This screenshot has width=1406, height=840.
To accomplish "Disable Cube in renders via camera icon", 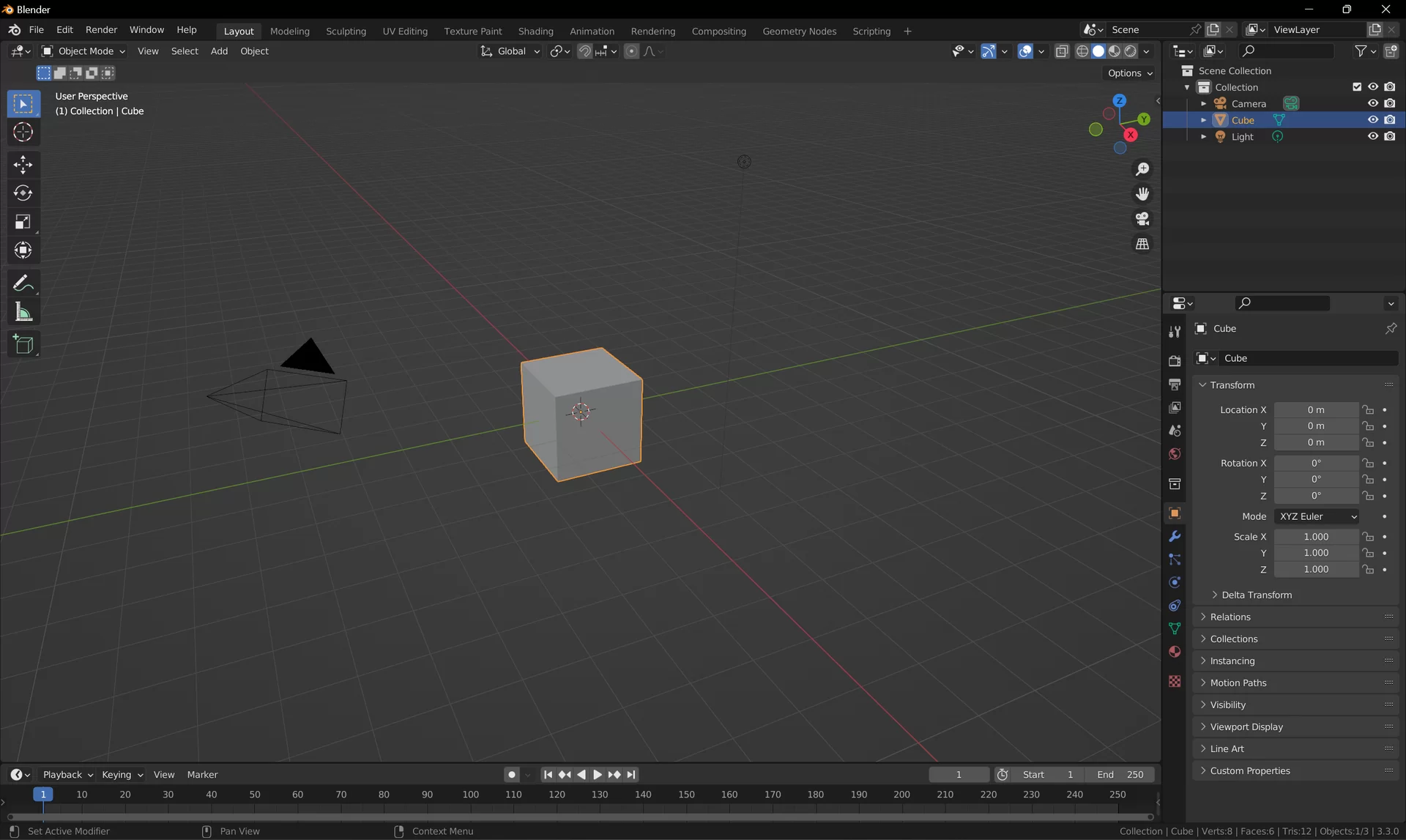I will [1390, 120].
